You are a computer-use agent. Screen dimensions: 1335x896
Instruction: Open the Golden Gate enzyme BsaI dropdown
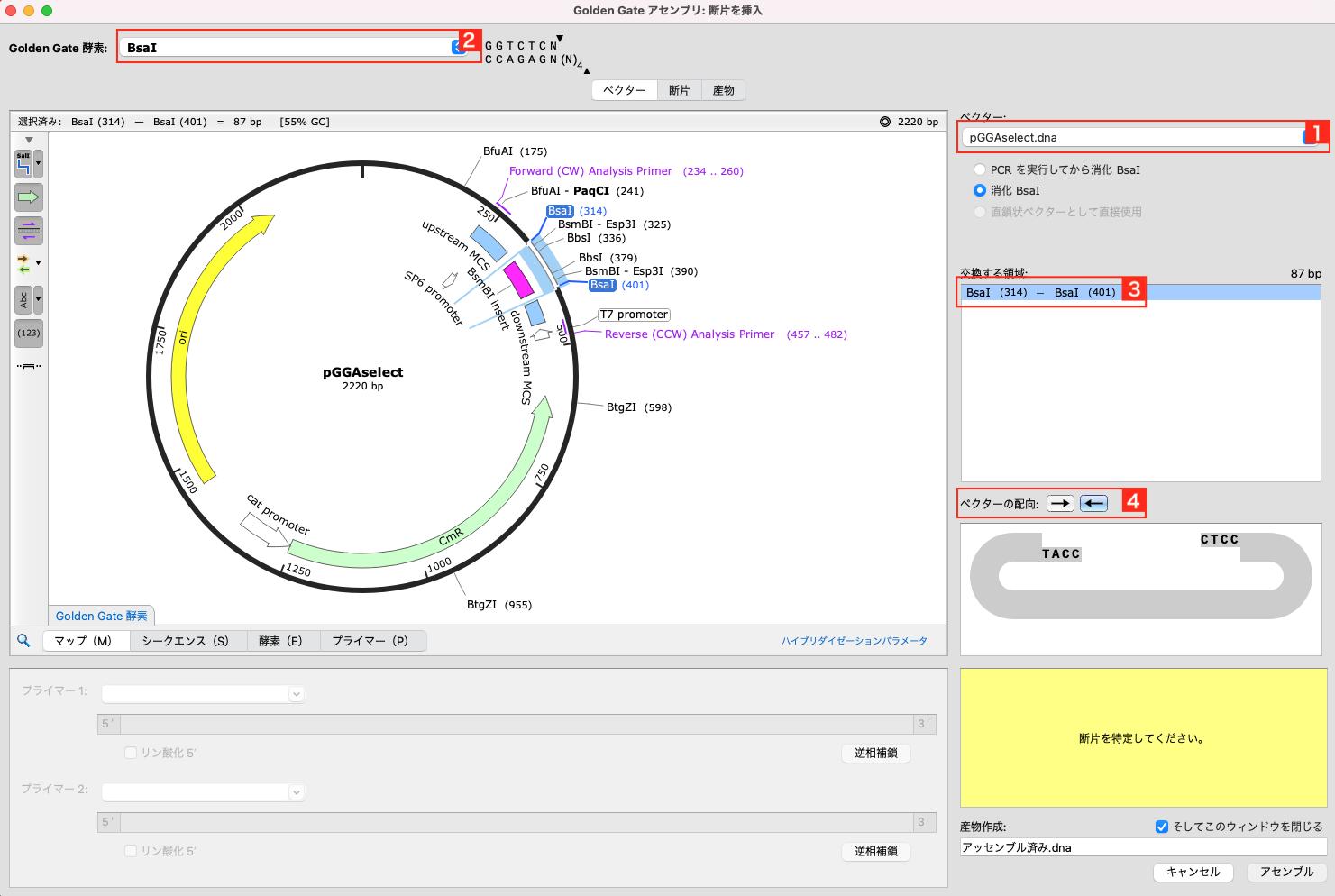pos(457,48)
